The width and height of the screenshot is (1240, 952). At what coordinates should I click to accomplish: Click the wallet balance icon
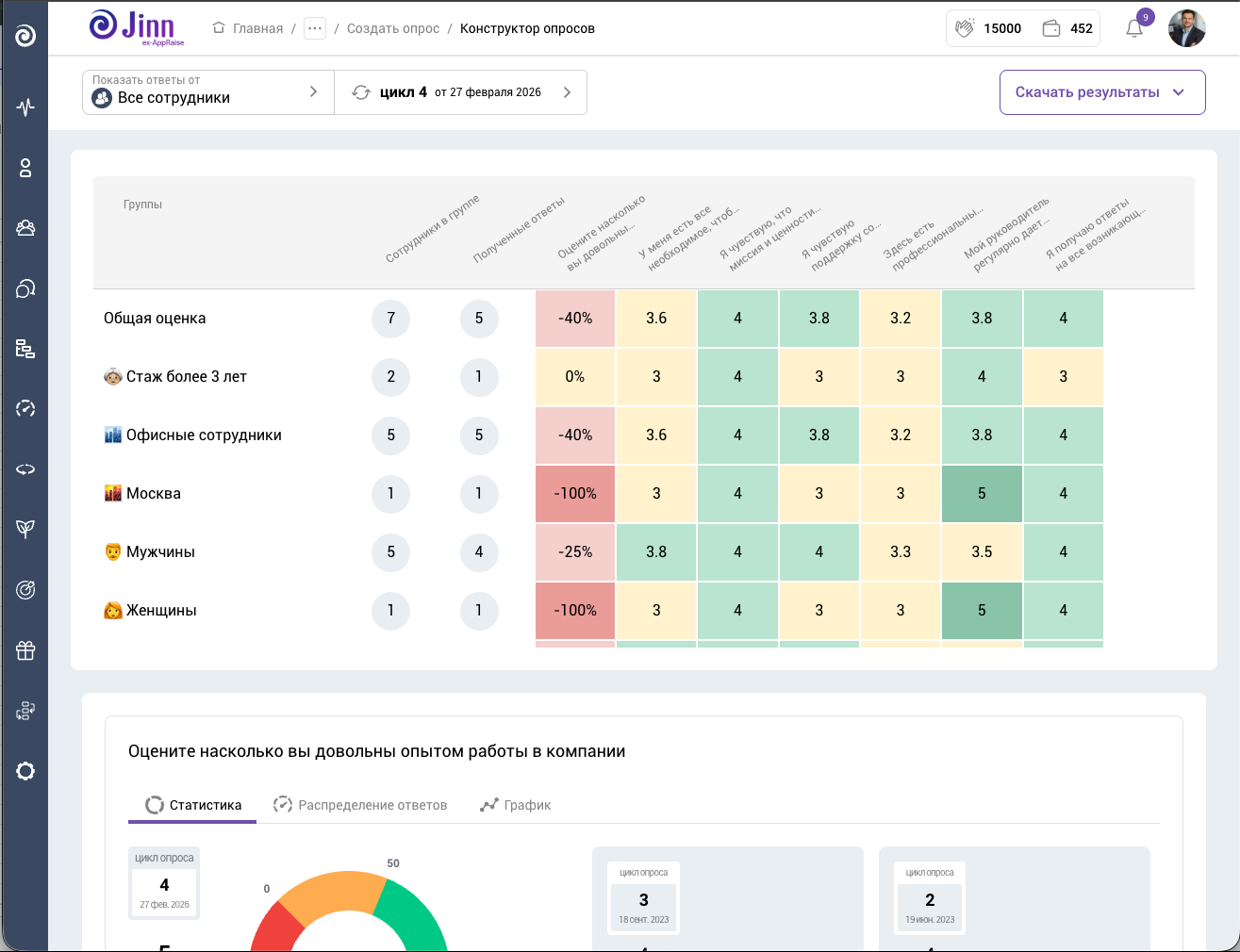point(1051,28)
